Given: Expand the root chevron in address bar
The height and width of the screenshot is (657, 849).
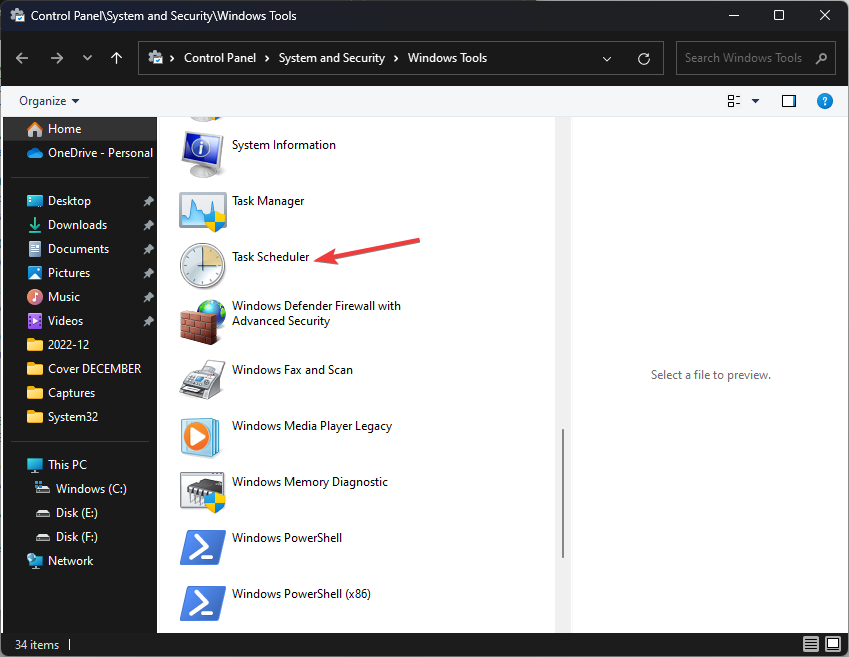Looking at the screenshot, I should 172,58.
